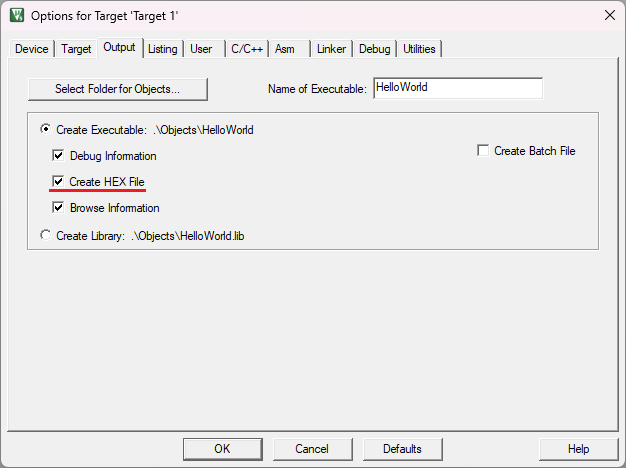Uncheck the Debug Information checkbox
The width and height of the screenshot is (626, 468).
point(58,155)
